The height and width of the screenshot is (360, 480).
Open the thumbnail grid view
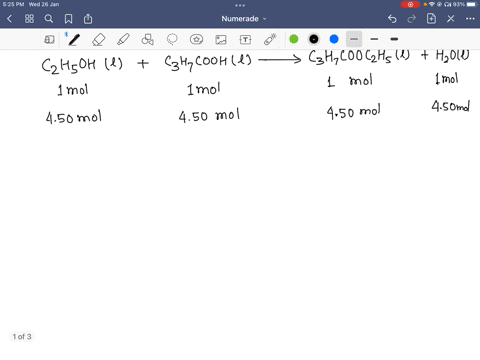[29, 19]
